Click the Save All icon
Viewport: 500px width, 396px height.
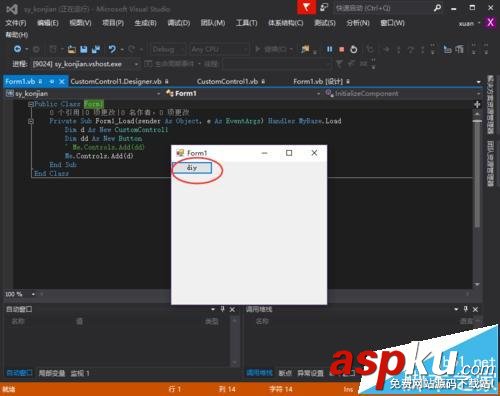[96, 50]
